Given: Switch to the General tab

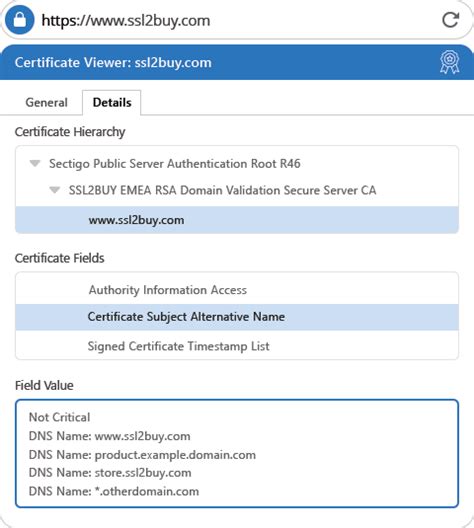Looking at the screenshot, I should click(46, 102).
